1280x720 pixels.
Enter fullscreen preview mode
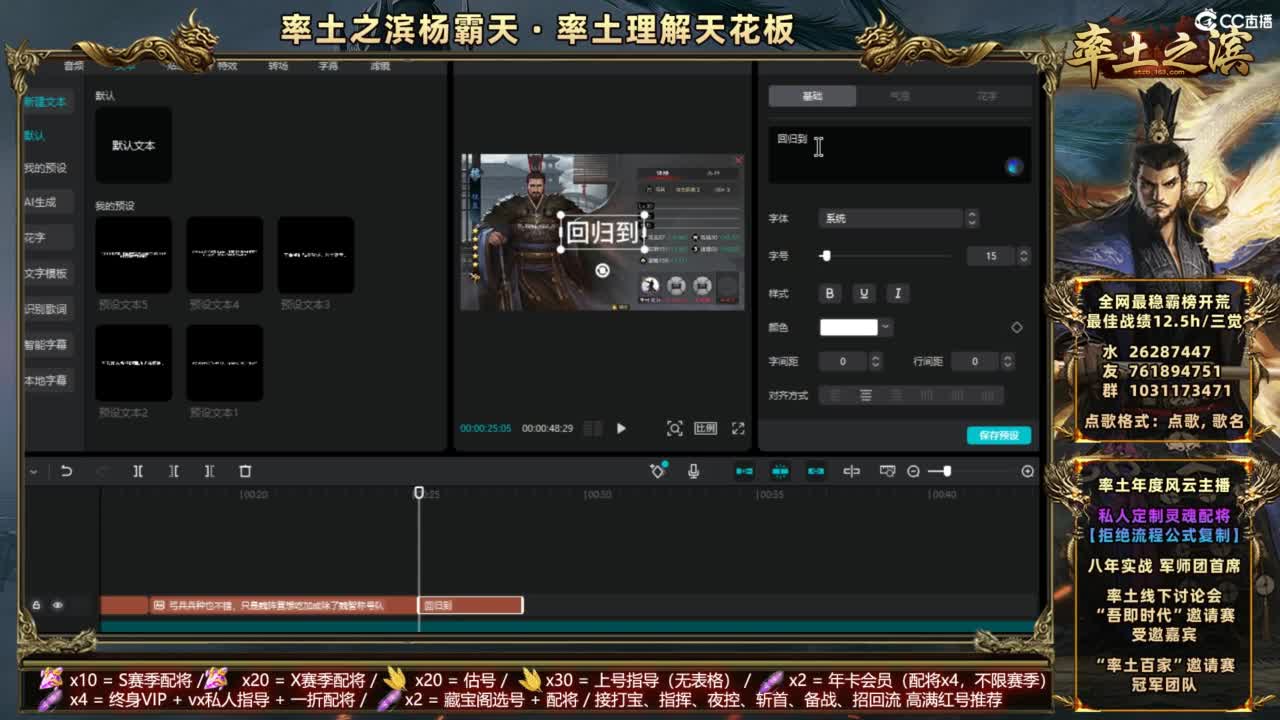738,428
